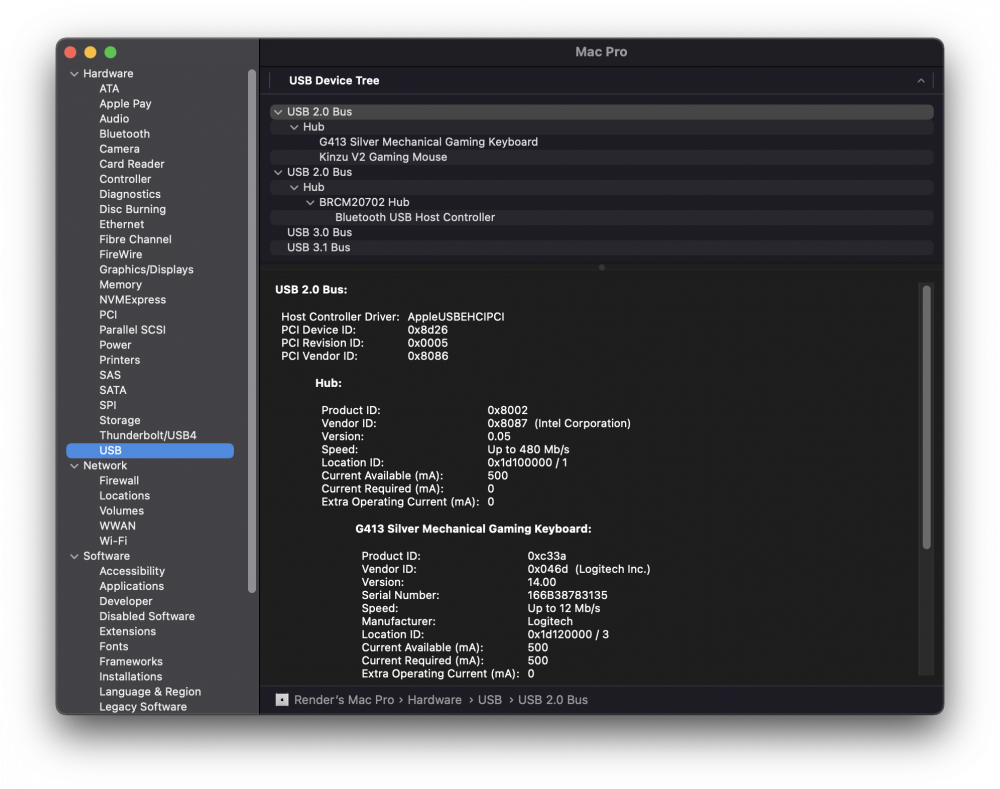The width and height of the screenshot is (1000, 789).
Task: Click Render's Mac Pro in path bar
Action: [x=344, y=700]
